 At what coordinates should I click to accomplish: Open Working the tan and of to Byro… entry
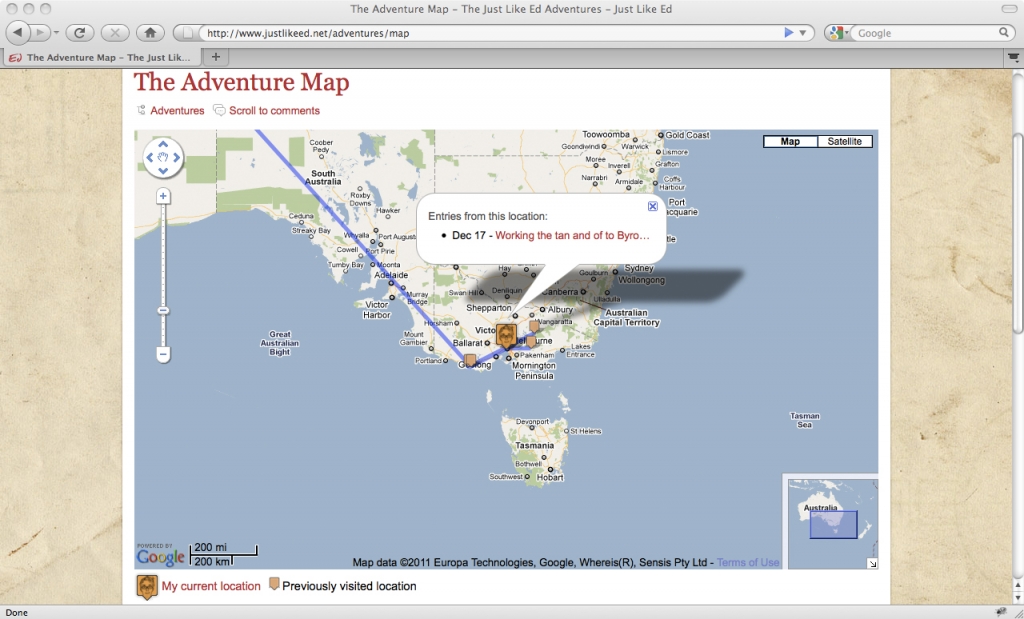click(572, 235)
